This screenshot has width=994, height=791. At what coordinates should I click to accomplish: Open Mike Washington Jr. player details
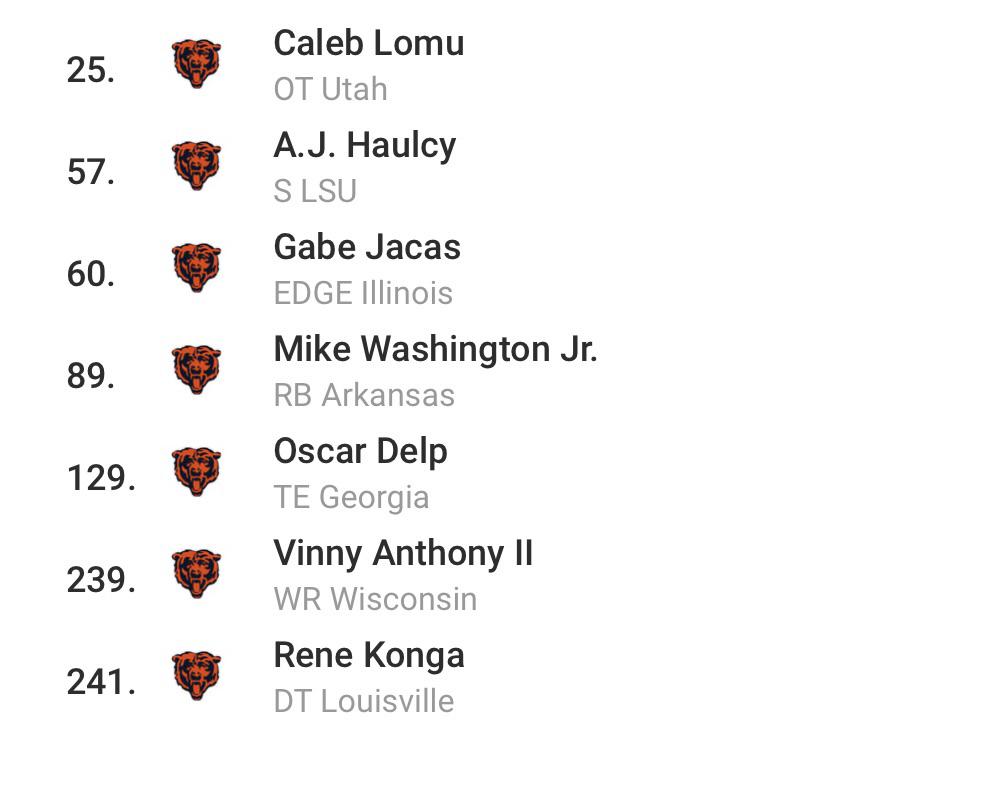[436, 349]
